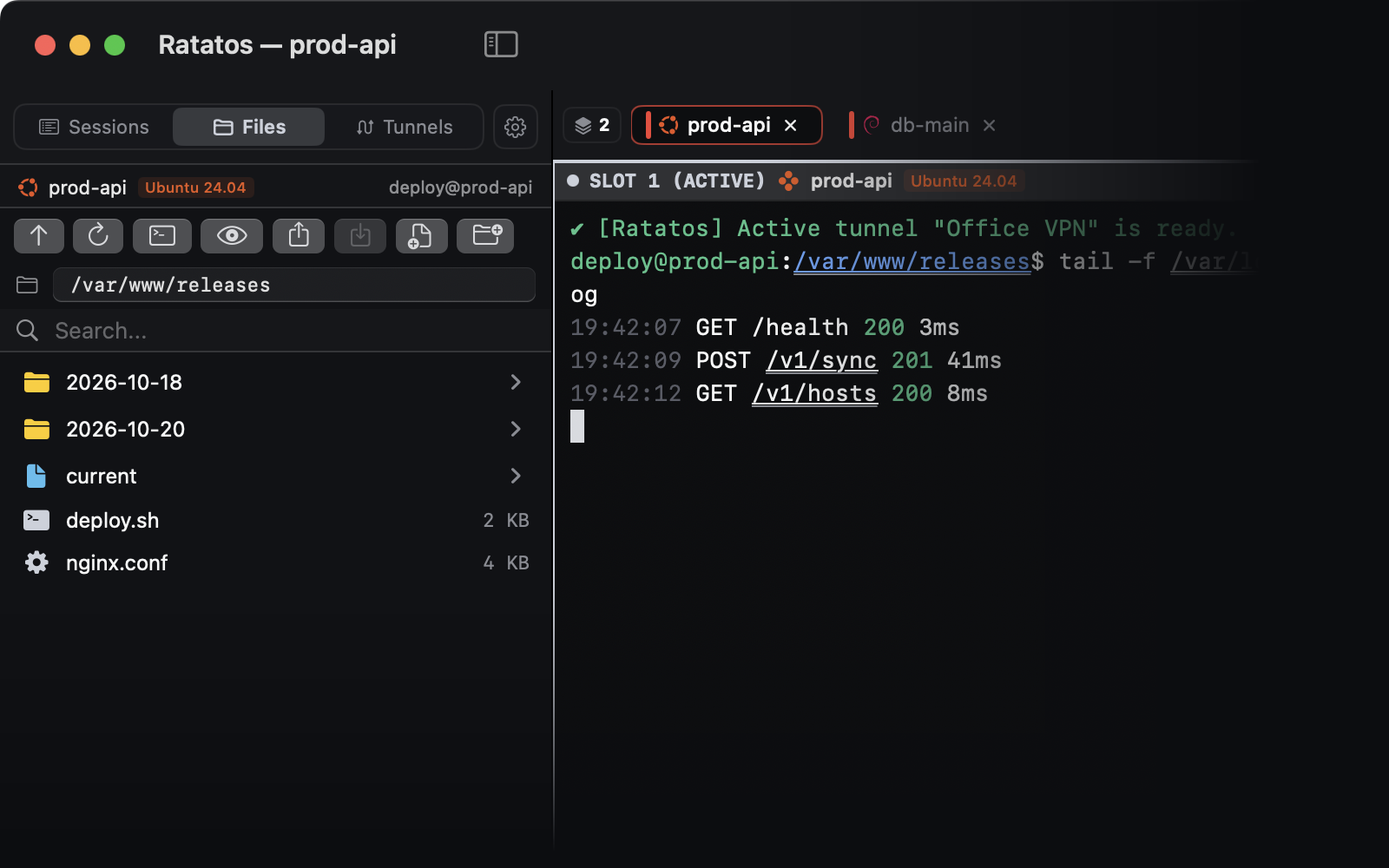The image size is (1389, 868).
Task: Open the Tunnels tab
Action: pyautogui.click(x=405, y=127)
